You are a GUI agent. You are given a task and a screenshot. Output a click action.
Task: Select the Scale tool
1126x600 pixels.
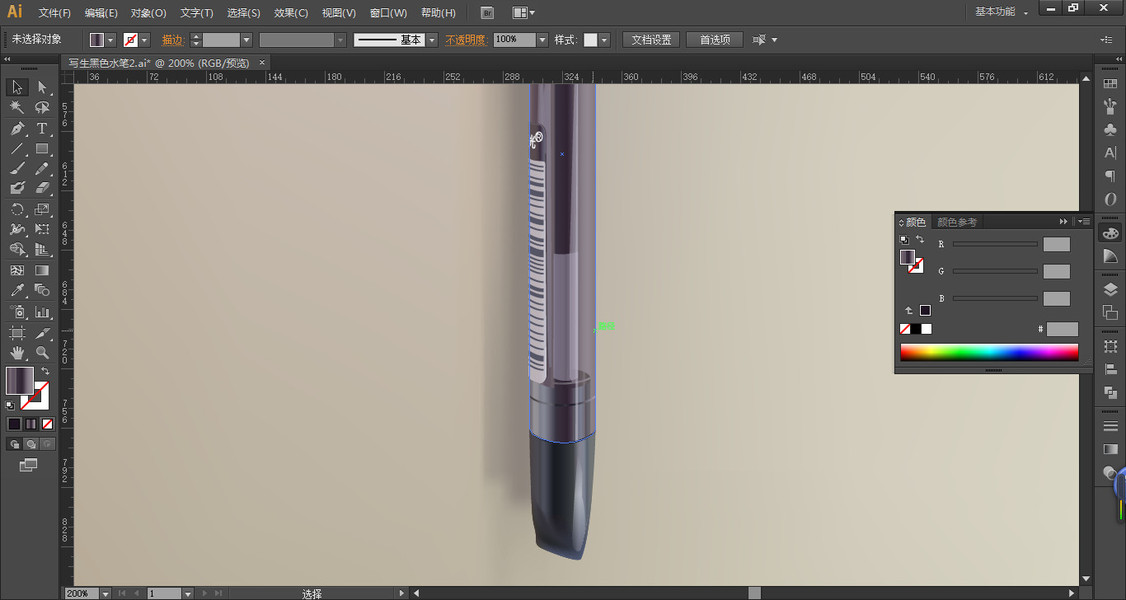(42, 210)
